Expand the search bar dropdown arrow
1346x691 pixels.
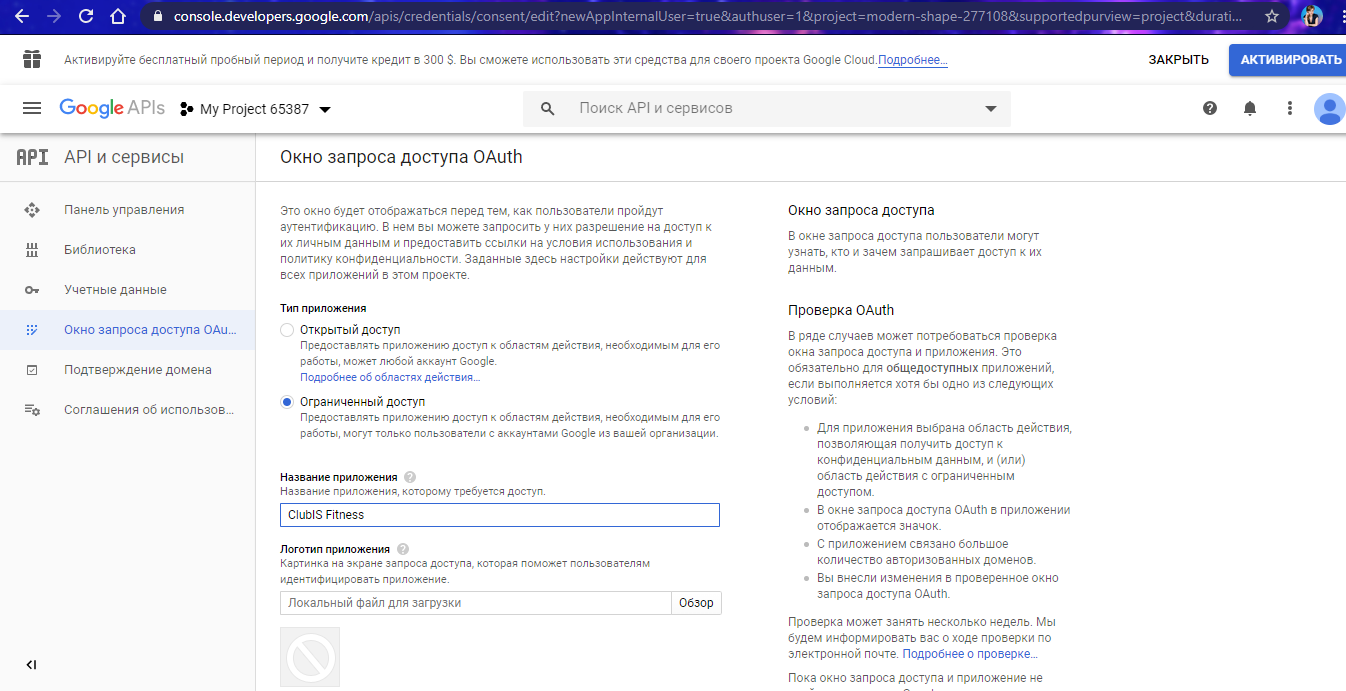991,108
